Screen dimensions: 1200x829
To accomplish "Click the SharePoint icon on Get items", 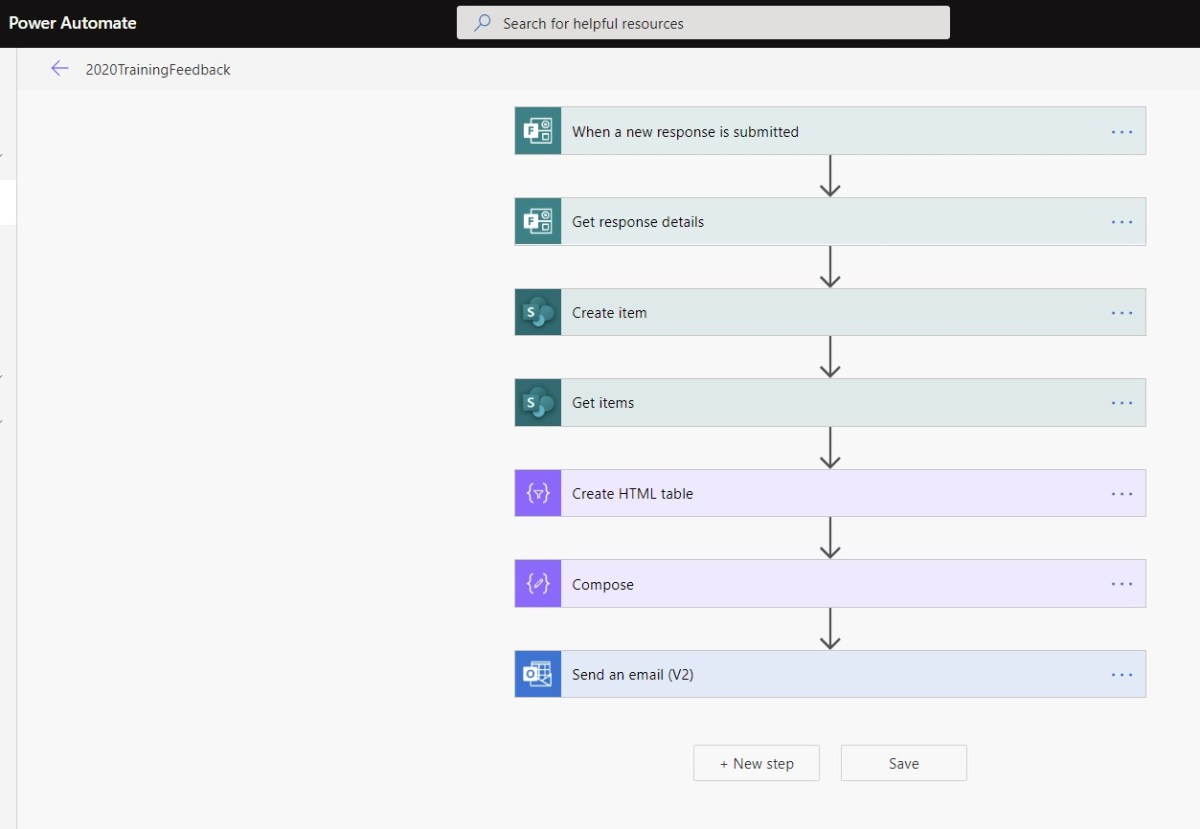I will (x=537, y=402).
